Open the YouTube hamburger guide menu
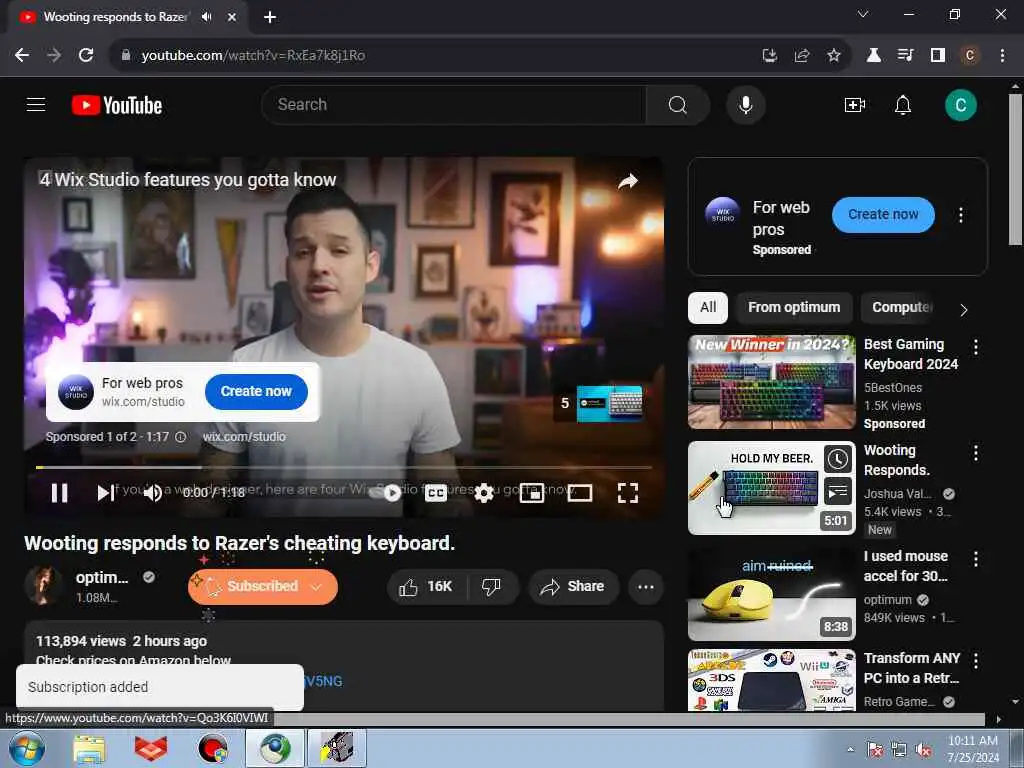This screenshot has height=768, width=1024. [x=36, y=104]
